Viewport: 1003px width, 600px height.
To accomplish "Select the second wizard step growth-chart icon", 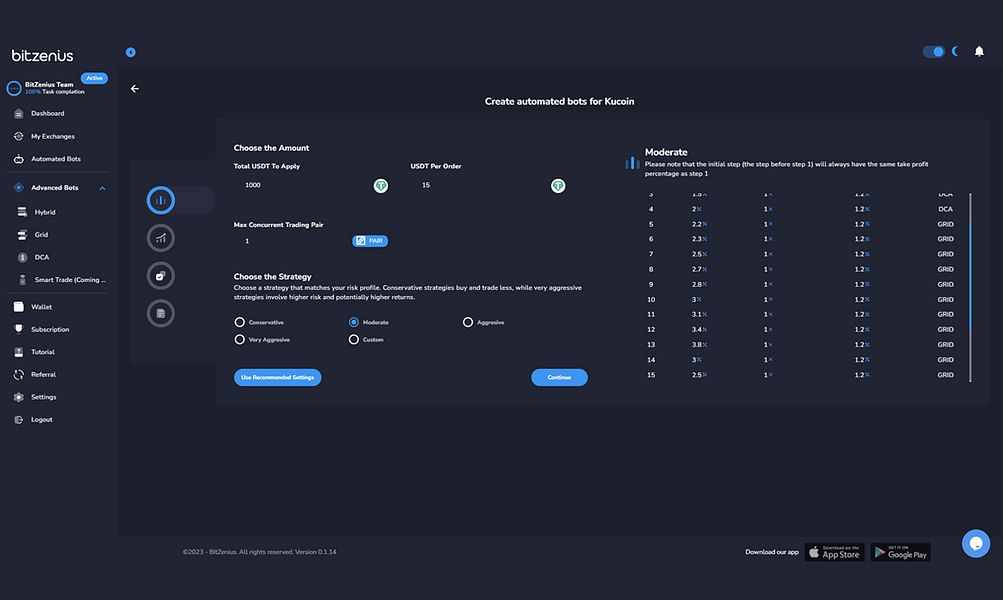I will tap(161, 238).
